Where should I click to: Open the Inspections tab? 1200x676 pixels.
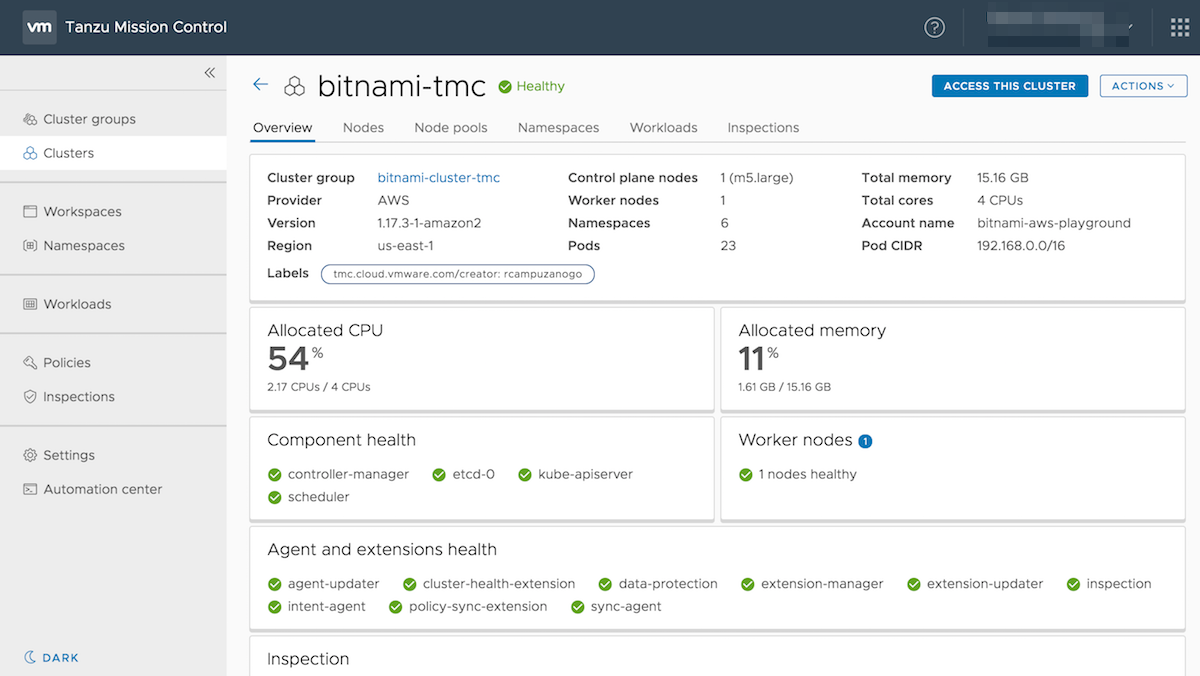click(x=763, y=128)
